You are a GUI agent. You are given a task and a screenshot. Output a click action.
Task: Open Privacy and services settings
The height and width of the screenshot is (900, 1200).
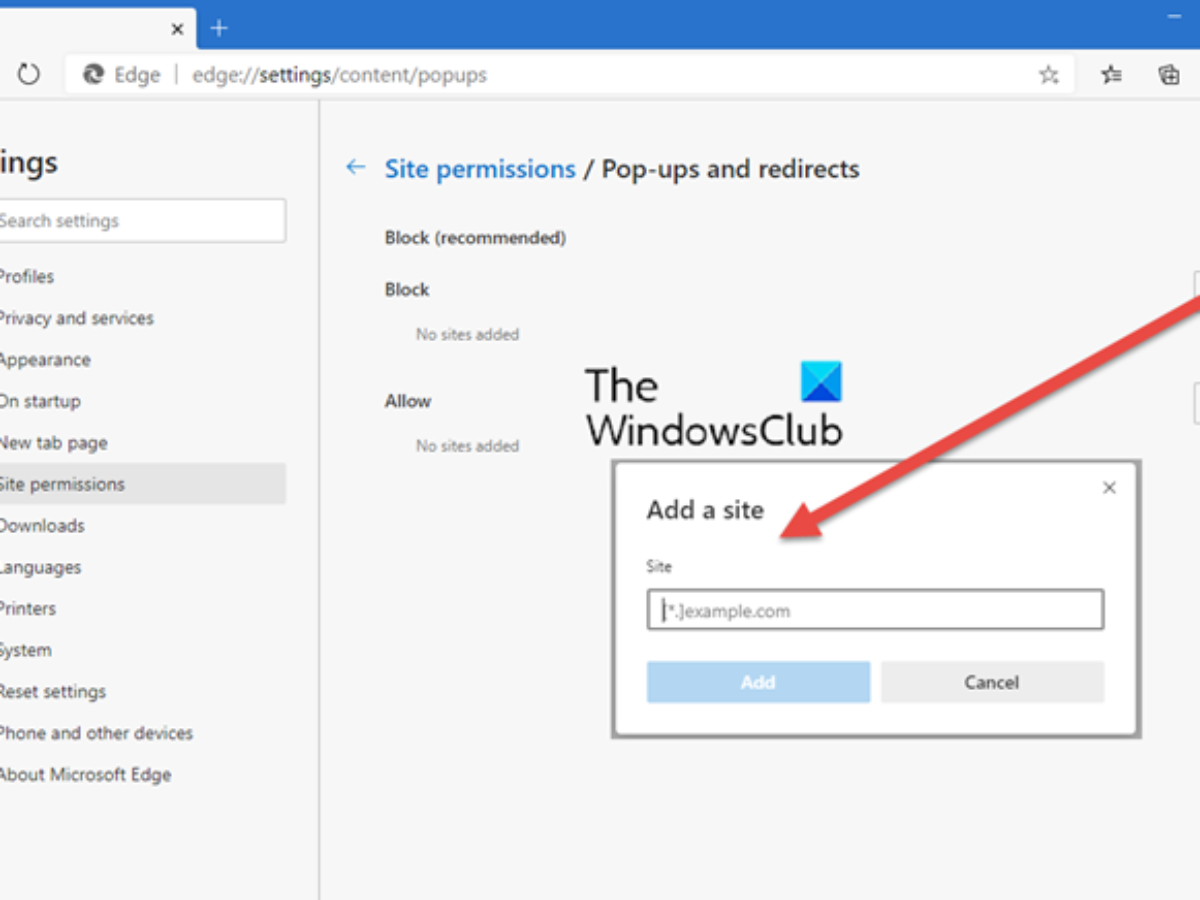(x=76, y=318)
